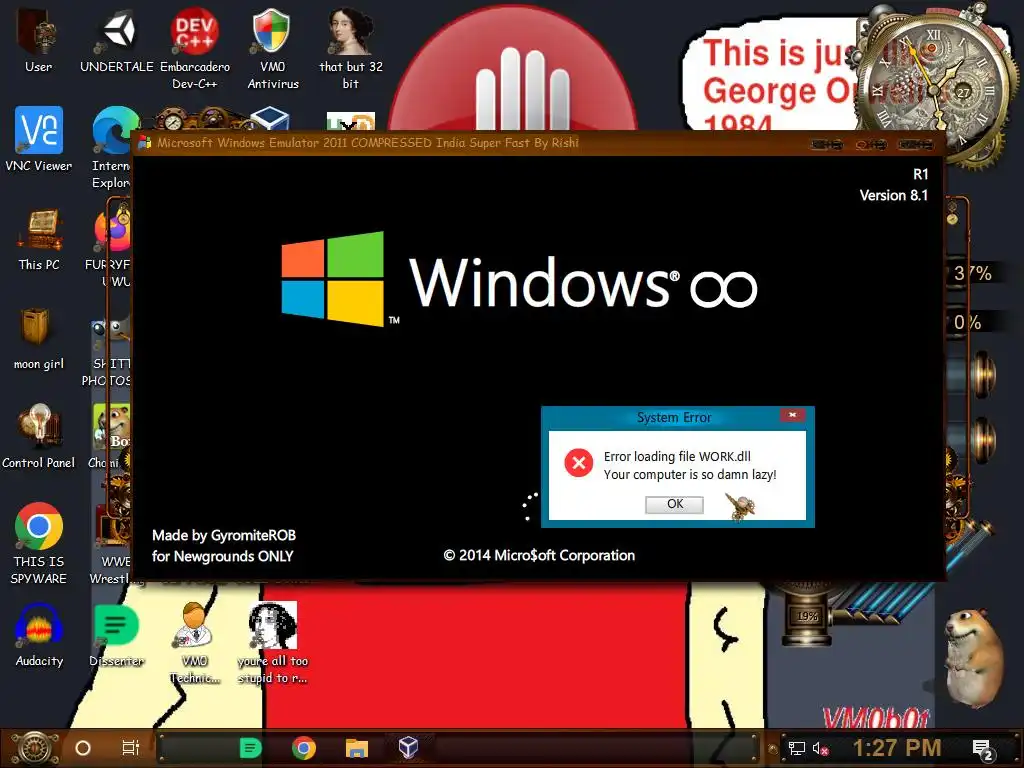The image size is (1024, 768).
Task: Click the muted volume tray icon
Action: click(820, 748)
